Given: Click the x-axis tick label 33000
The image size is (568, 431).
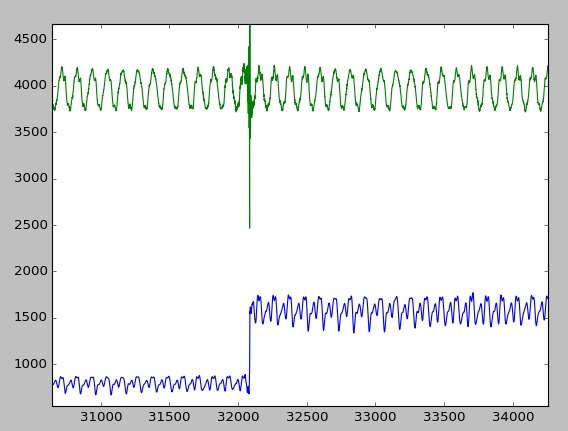Looking at the screenshot, I should pos(375,417).
